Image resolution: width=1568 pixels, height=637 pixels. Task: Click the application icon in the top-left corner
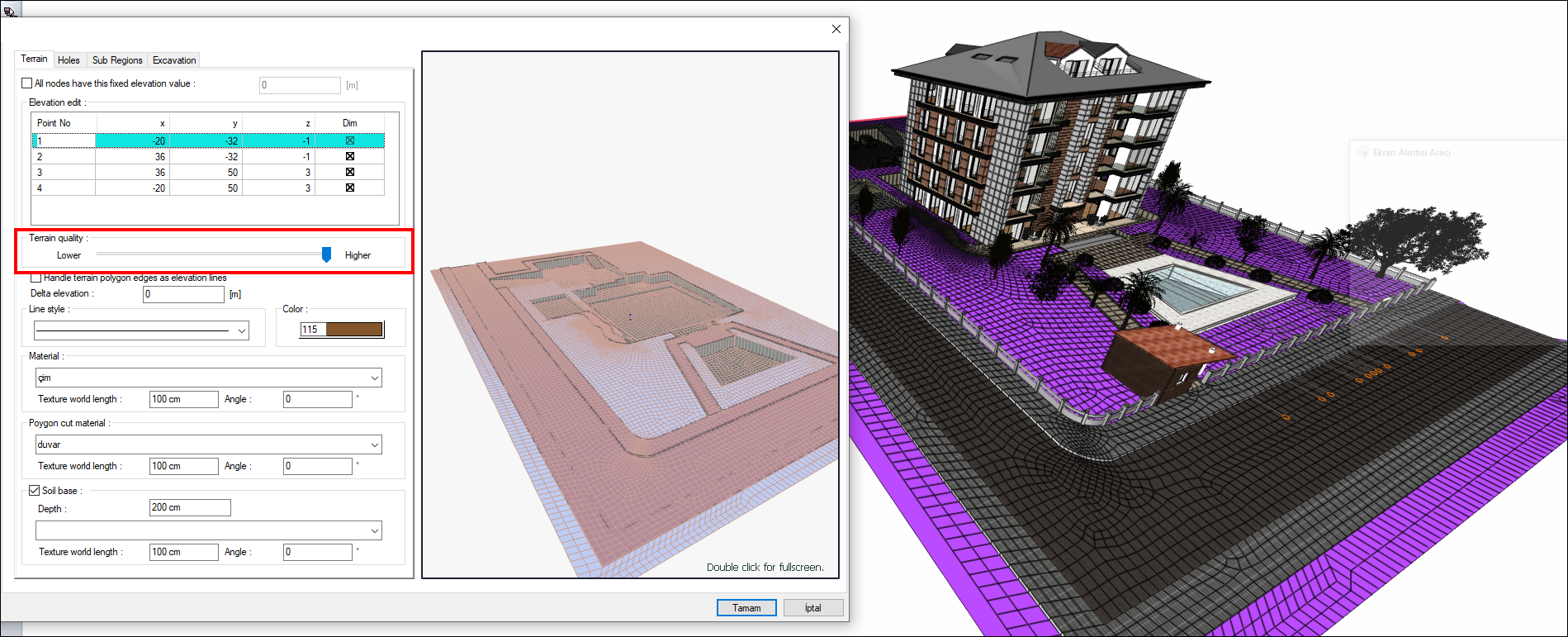(10, 11)
